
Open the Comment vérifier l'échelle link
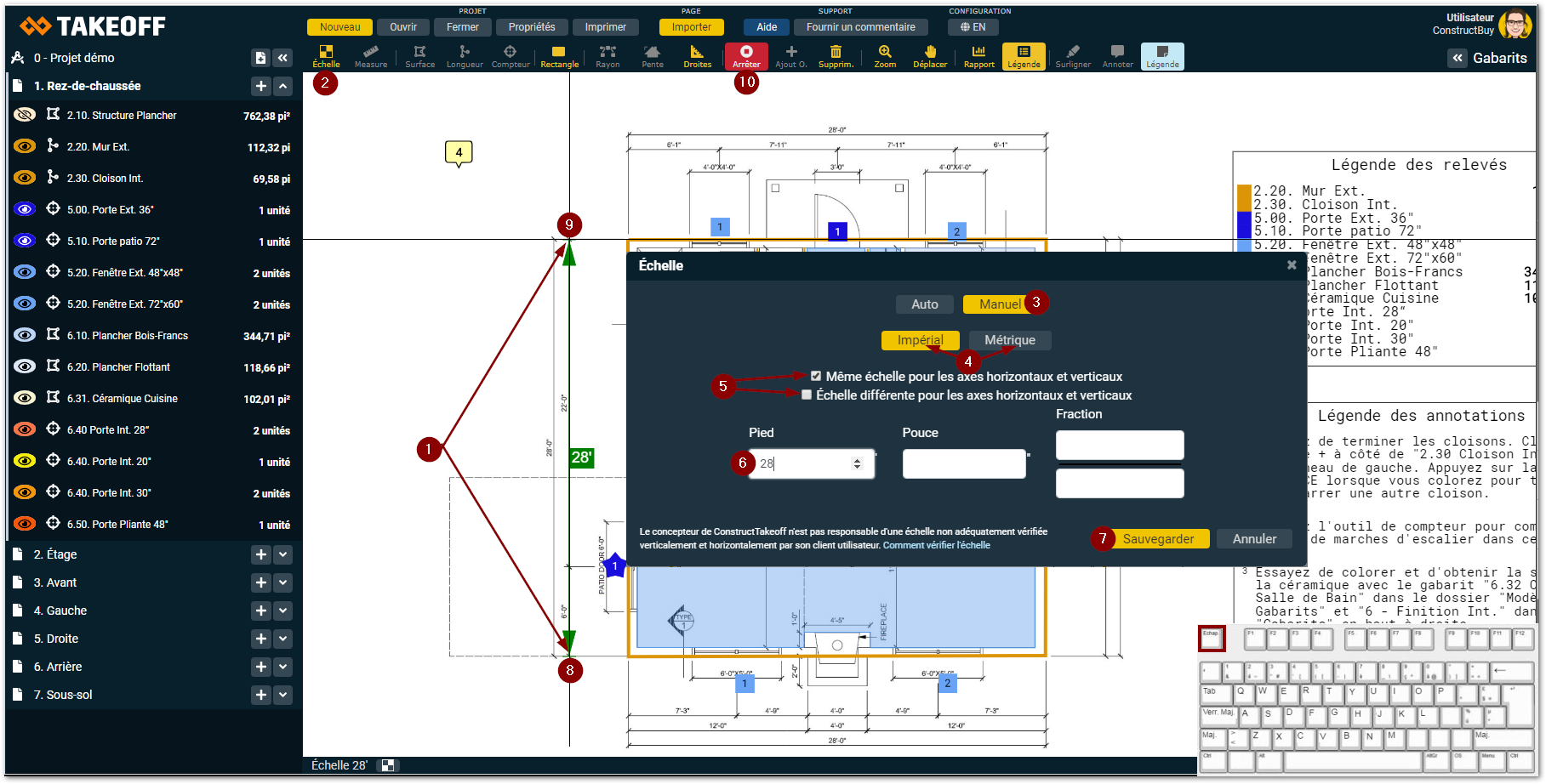point(936,546)
